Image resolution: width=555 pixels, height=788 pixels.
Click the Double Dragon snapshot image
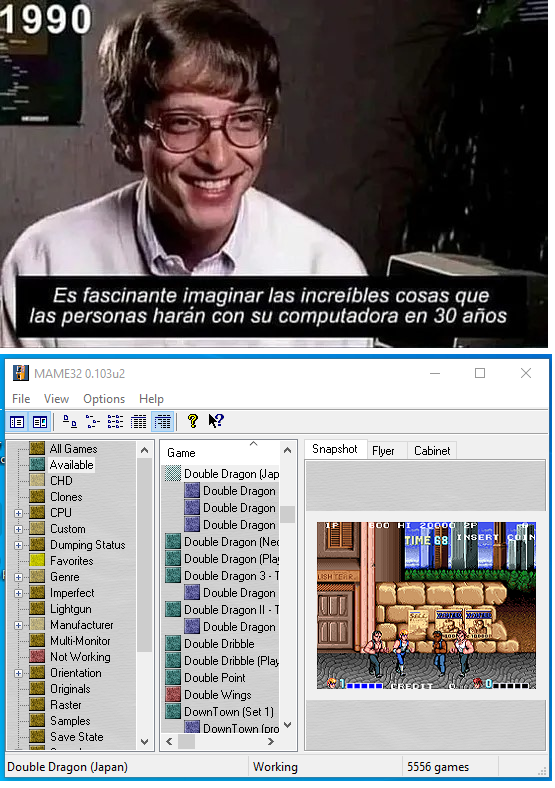pyautogui.click(x=426, y=606)
